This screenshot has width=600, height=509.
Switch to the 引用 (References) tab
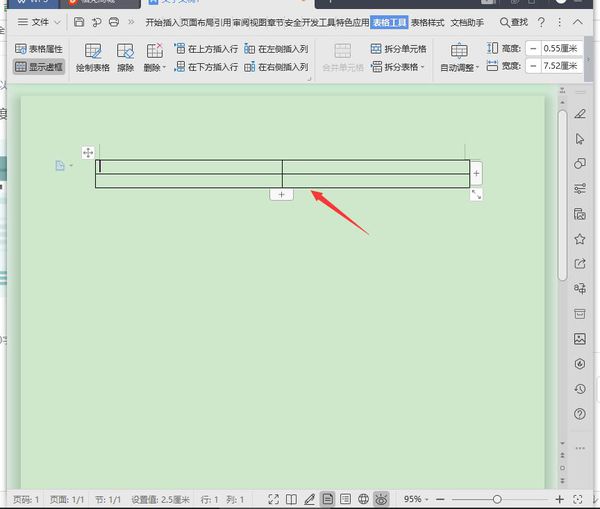coord(223,23)
